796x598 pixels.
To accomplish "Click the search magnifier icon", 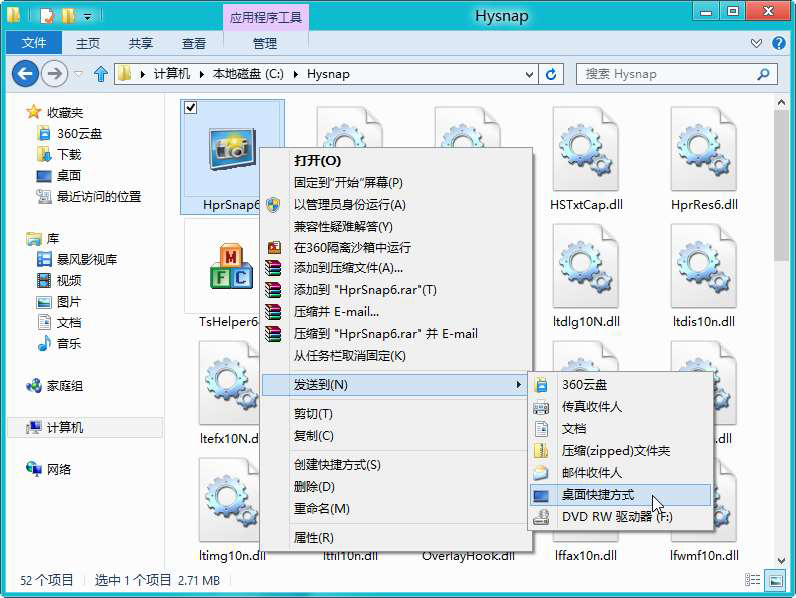I will click(x=763, y=74).
